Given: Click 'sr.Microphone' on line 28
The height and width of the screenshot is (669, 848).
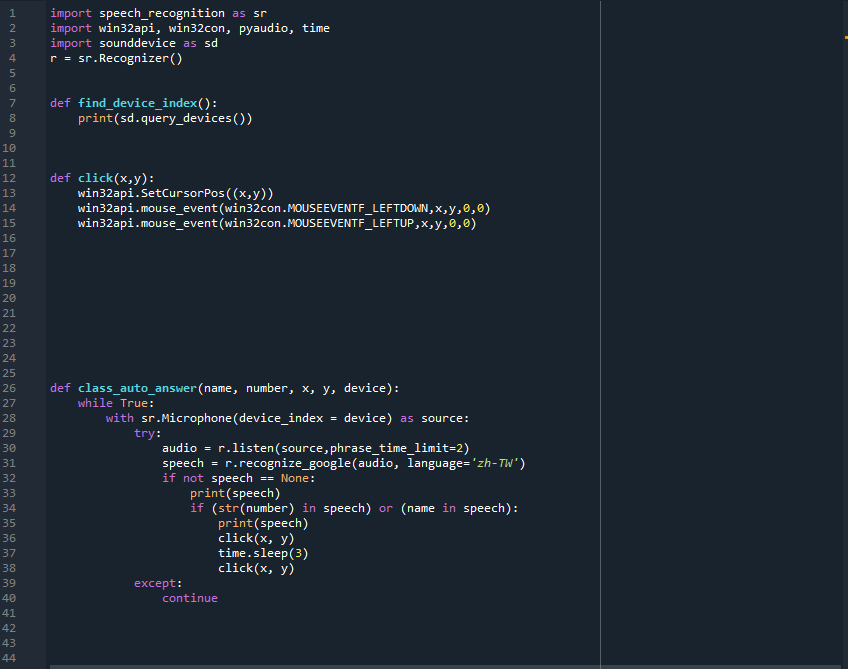Looking at the screenshot, I should (187, 418).
